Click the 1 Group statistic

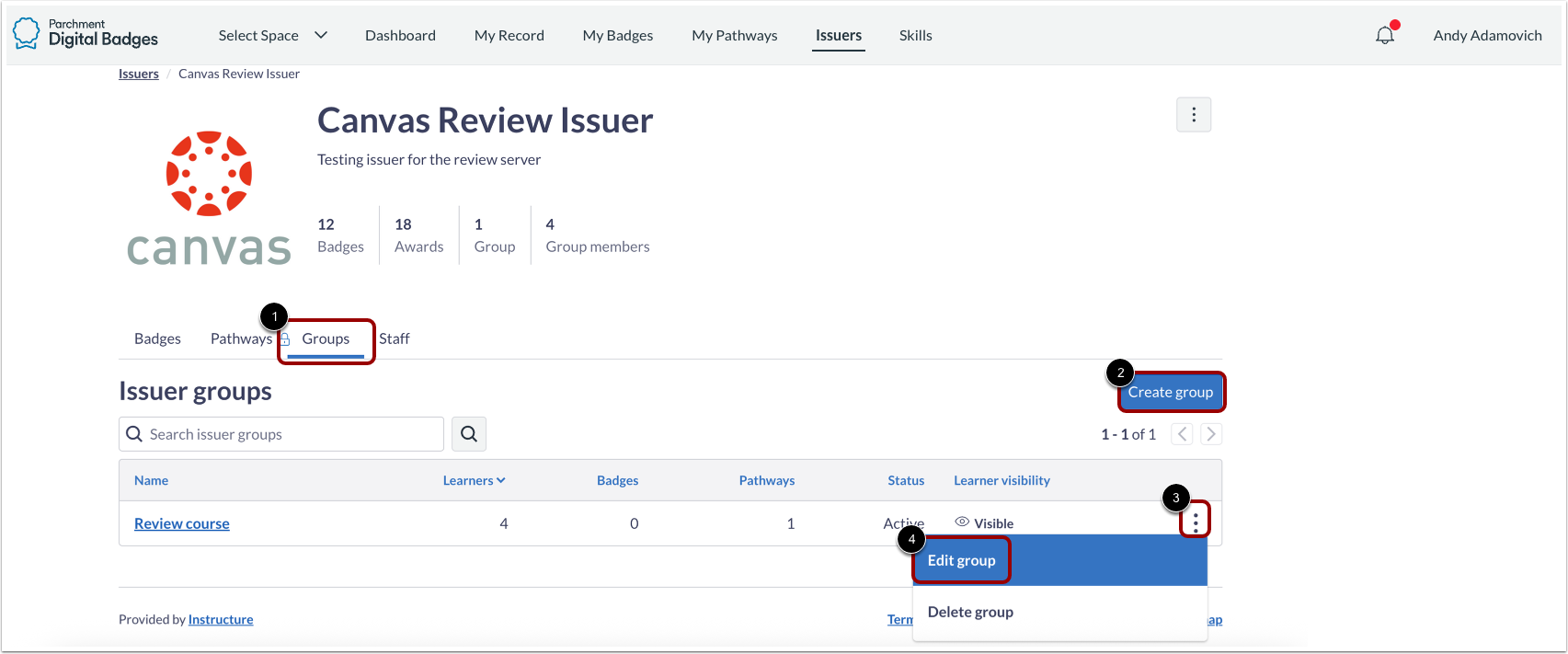(495, 235)
